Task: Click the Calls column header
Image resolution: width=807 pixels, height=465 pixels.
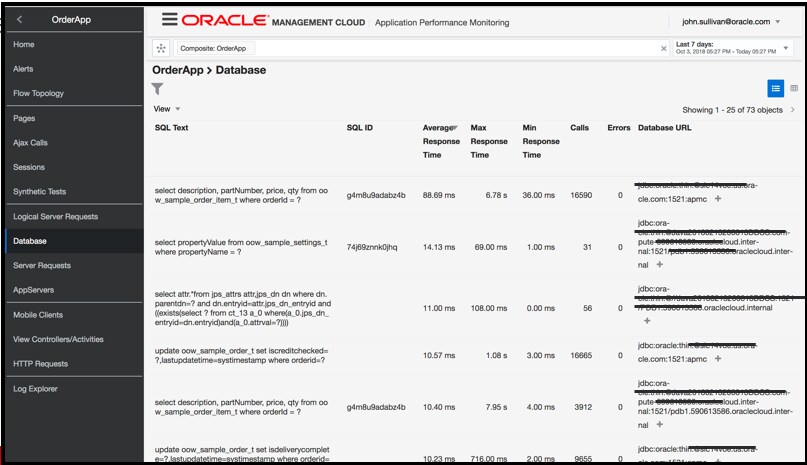Action: click(x=580, y=128)
